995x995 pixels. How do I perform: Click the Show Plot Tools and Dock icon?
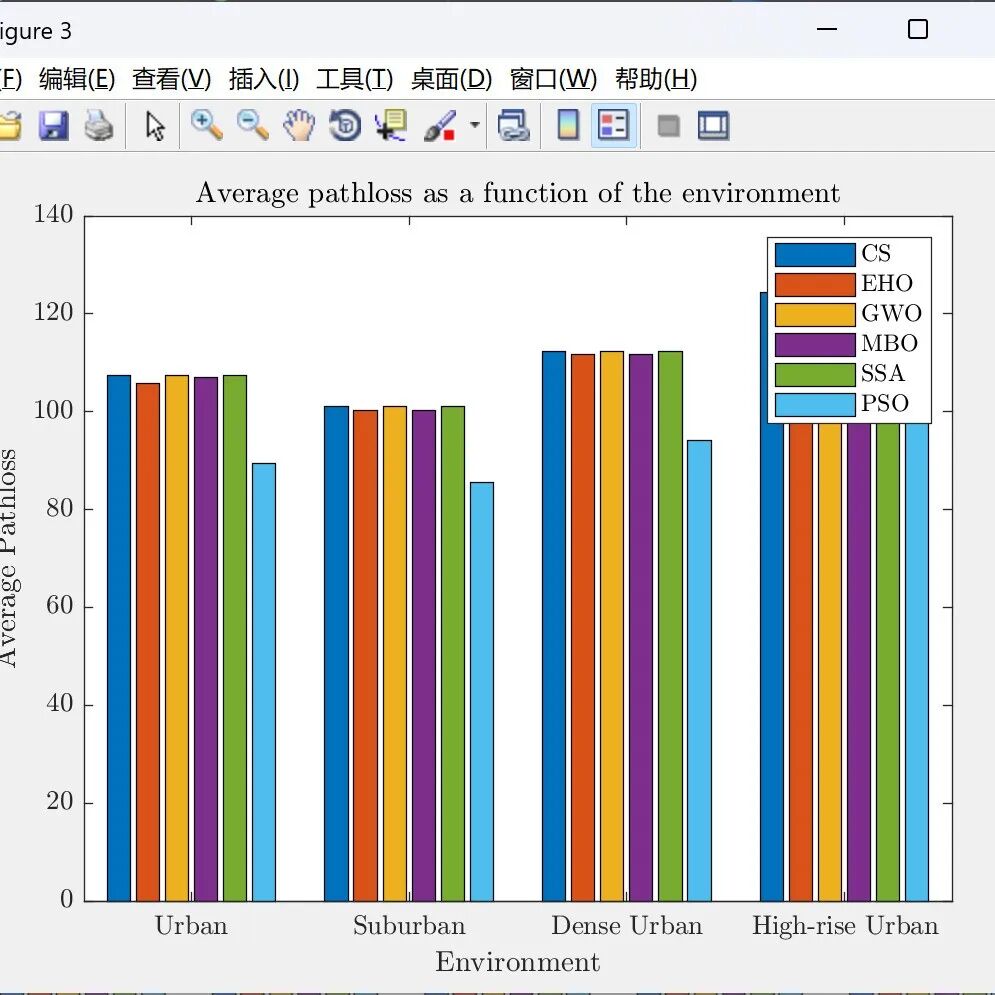[713, 125]
